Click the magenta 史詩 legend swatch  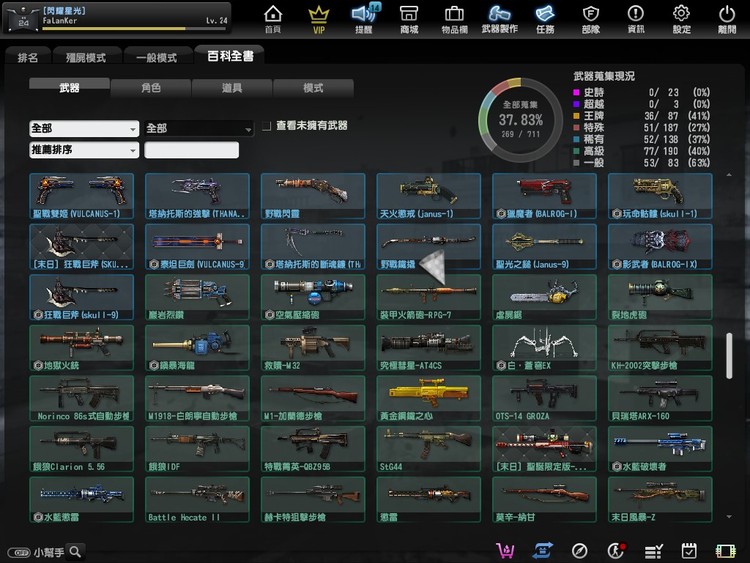(x=576, y=92)
